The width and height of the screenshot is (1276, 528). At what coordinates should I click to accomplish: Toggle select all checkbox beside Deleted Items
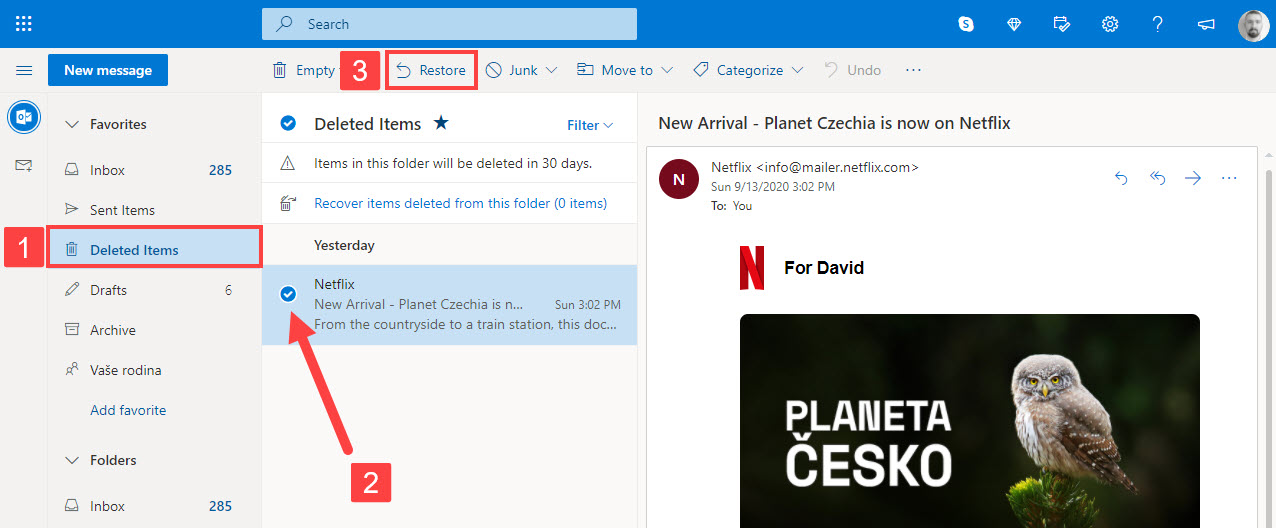click(x=288, y=124)
